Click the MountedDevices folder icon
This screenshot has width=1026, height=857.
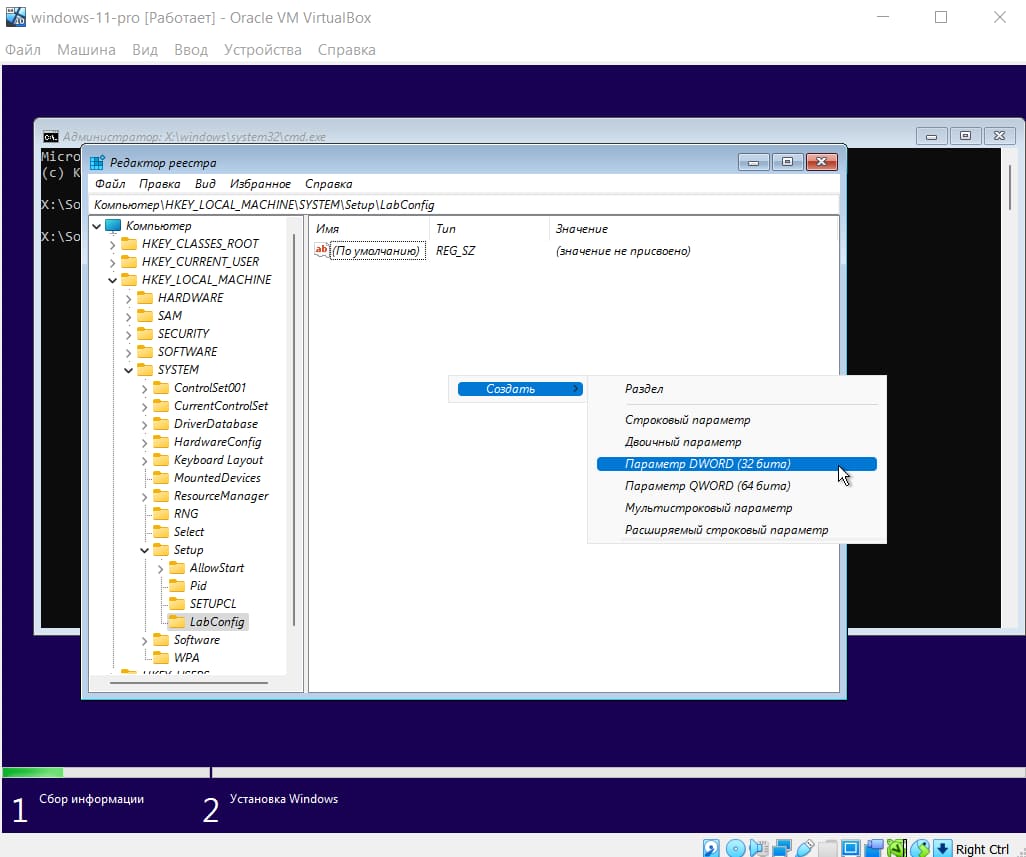161,478
